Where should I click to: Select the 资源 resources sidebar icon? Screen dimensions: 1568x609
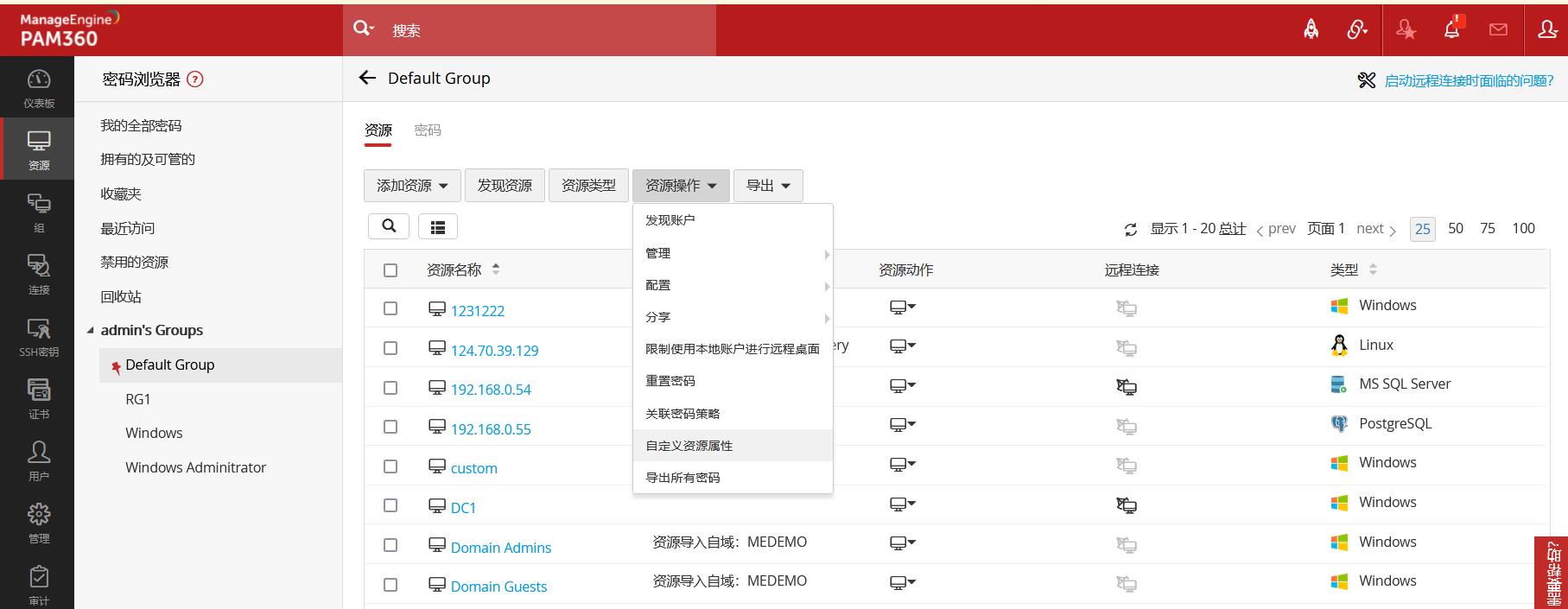click(38, 150)
